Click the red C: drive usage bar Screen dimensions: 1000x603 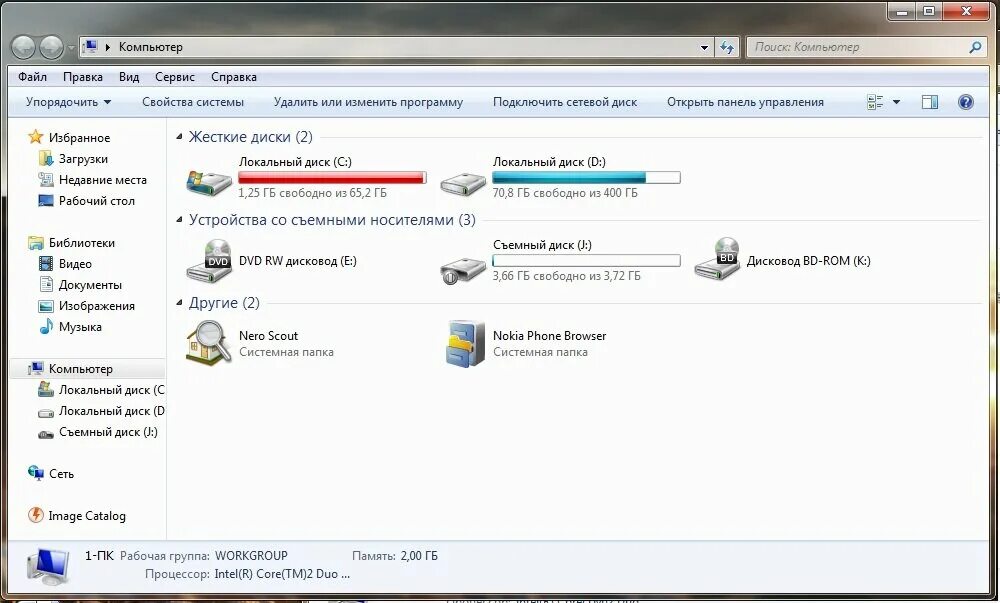(332, 178)
